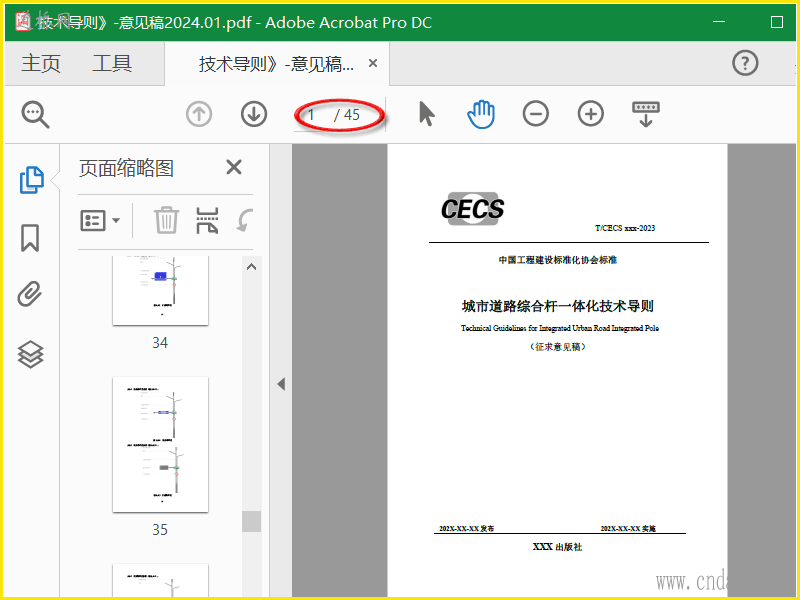Switch to the 主页 tab

coord(41,64)
